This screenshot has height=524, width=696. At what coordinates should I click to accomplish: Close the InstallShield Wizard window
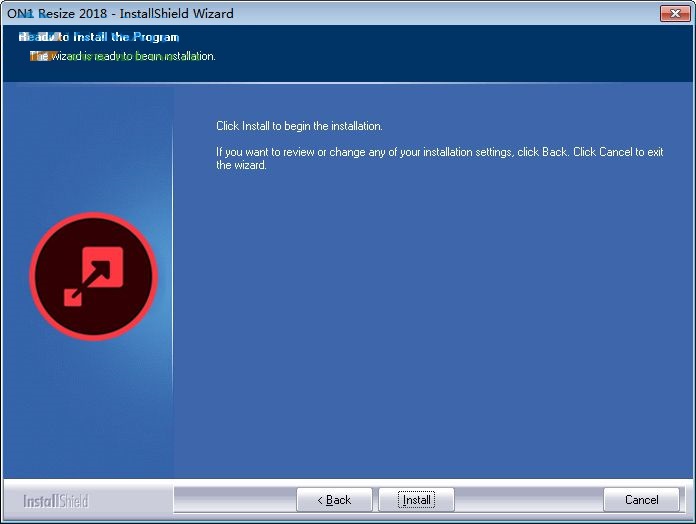click(675, 13)
